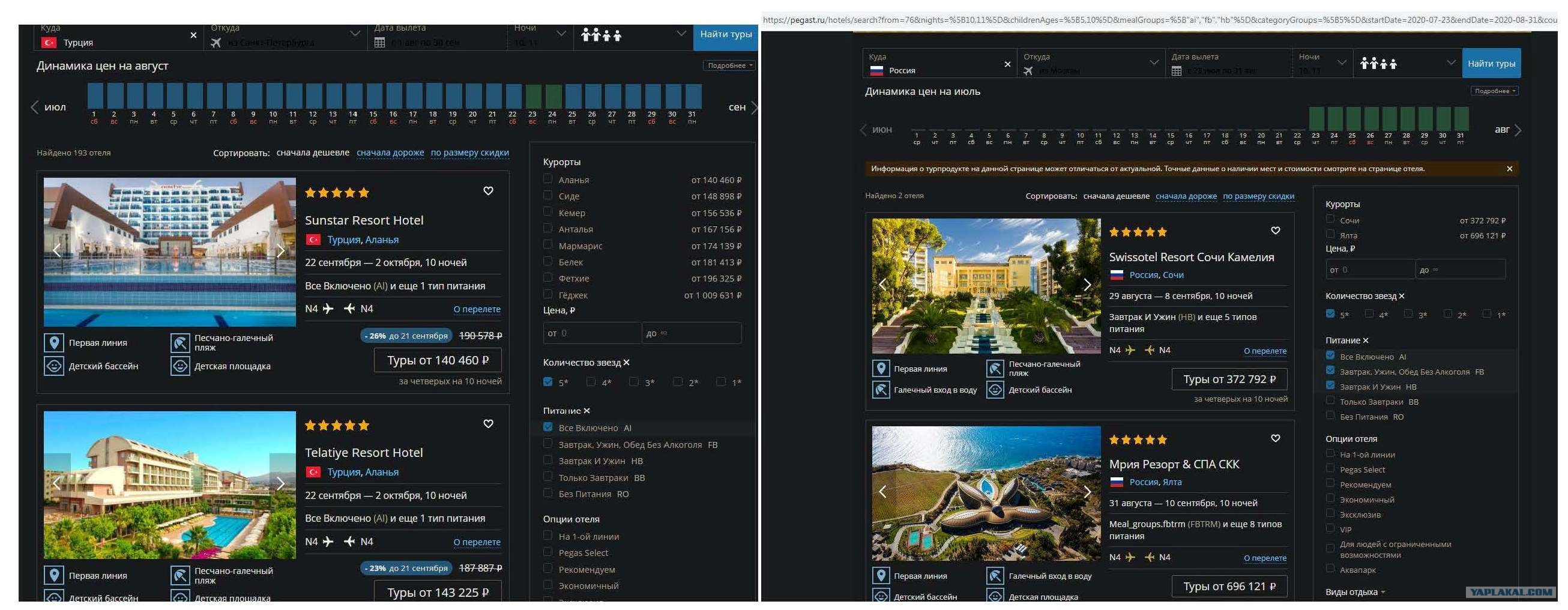Go to previous month июл in price chart
Image resolution: width=1568 pixels, height=610 pixels.
click(35, 107)
